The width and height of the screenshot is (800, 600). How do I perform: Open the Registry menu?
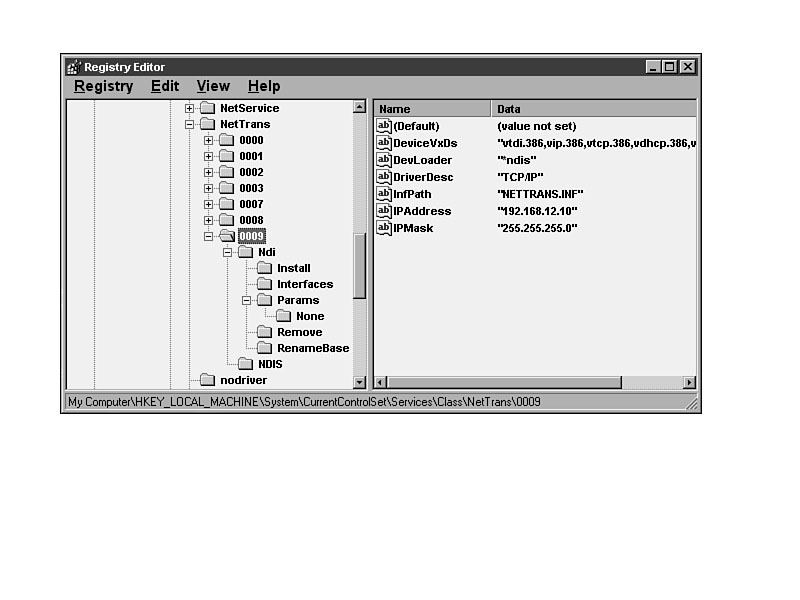103,86
